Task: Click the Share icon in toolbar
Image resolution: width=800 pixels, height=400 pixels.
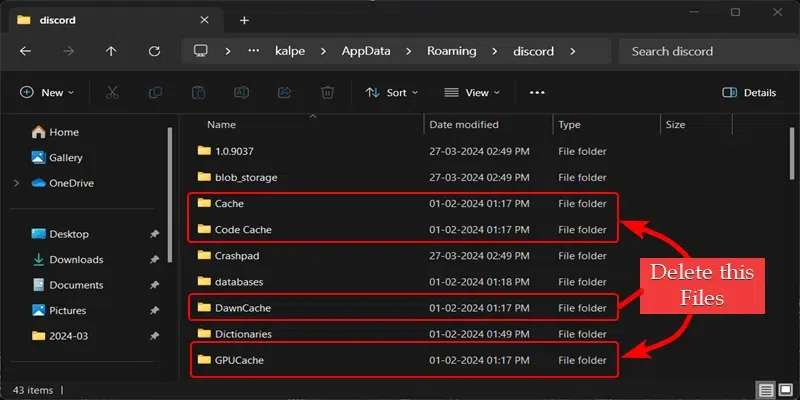Action: click(284, 92)
